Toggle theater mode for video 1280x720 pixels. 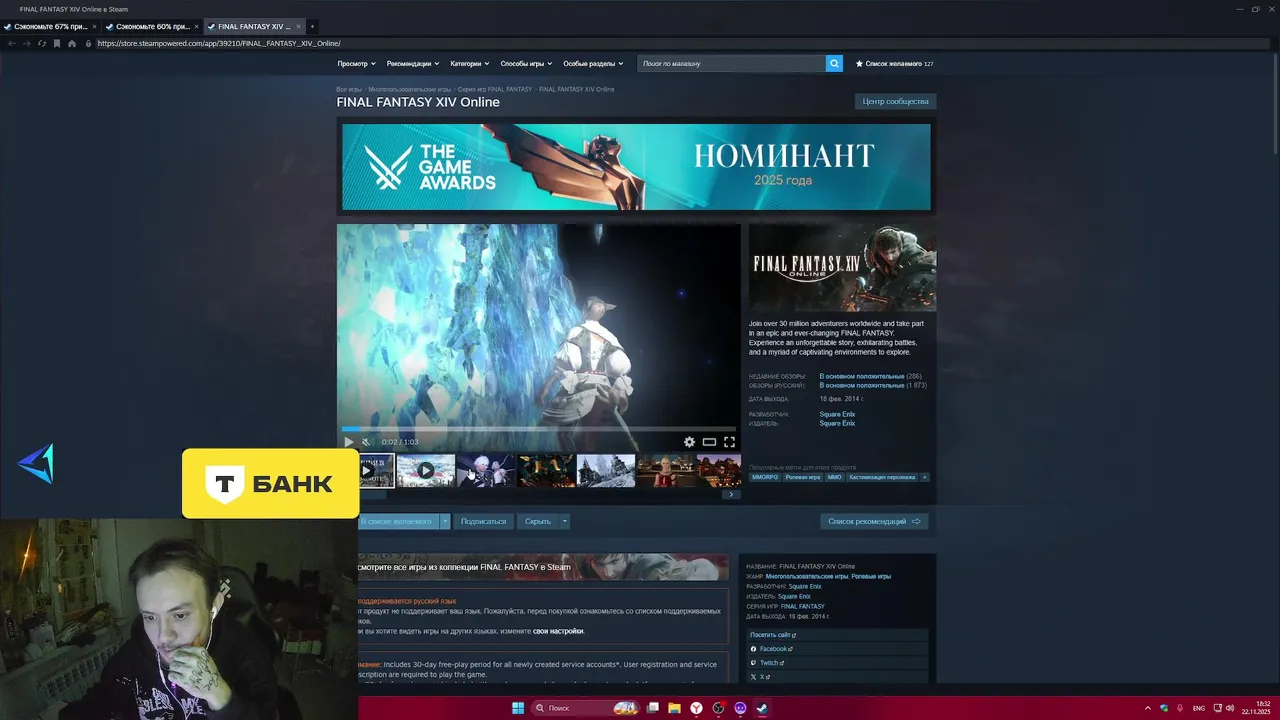tap(709, 442)
